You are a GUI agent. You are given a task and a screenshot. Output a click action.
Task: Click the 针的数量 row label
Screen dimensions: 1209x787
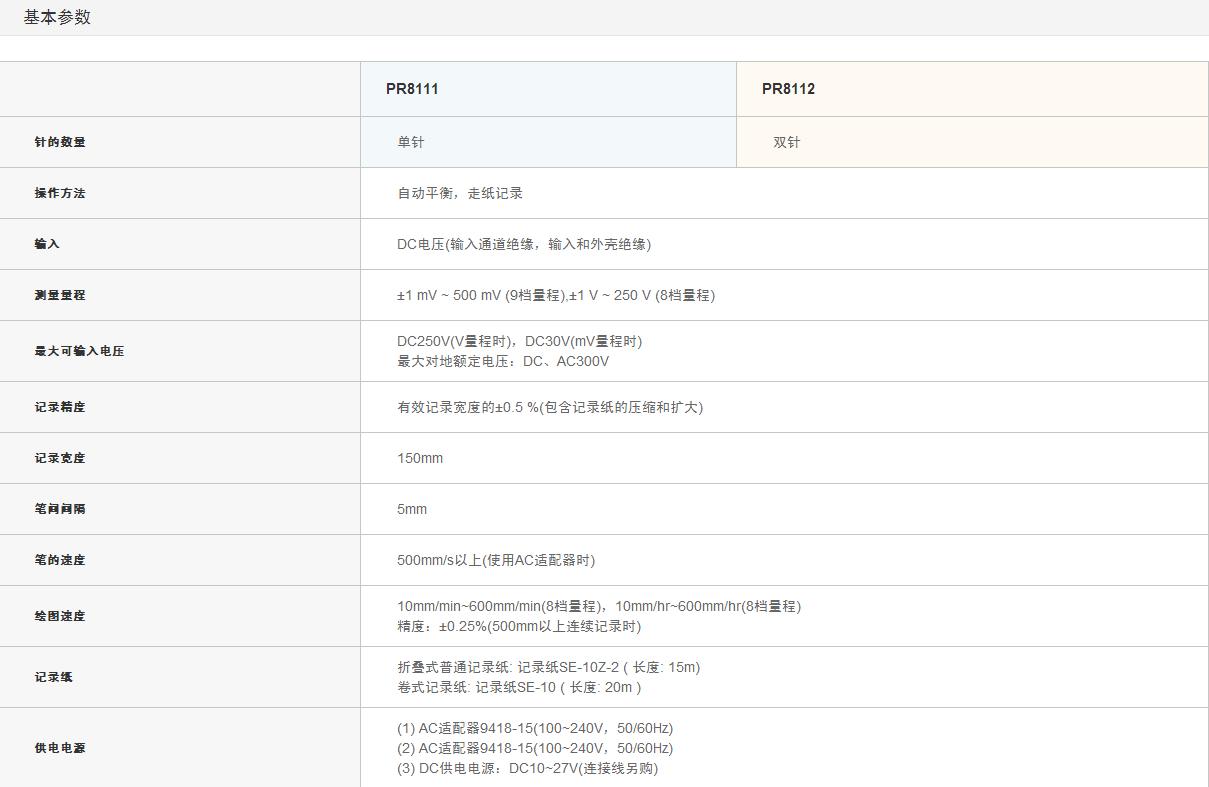pyautogui.click(x=60, y=142)
